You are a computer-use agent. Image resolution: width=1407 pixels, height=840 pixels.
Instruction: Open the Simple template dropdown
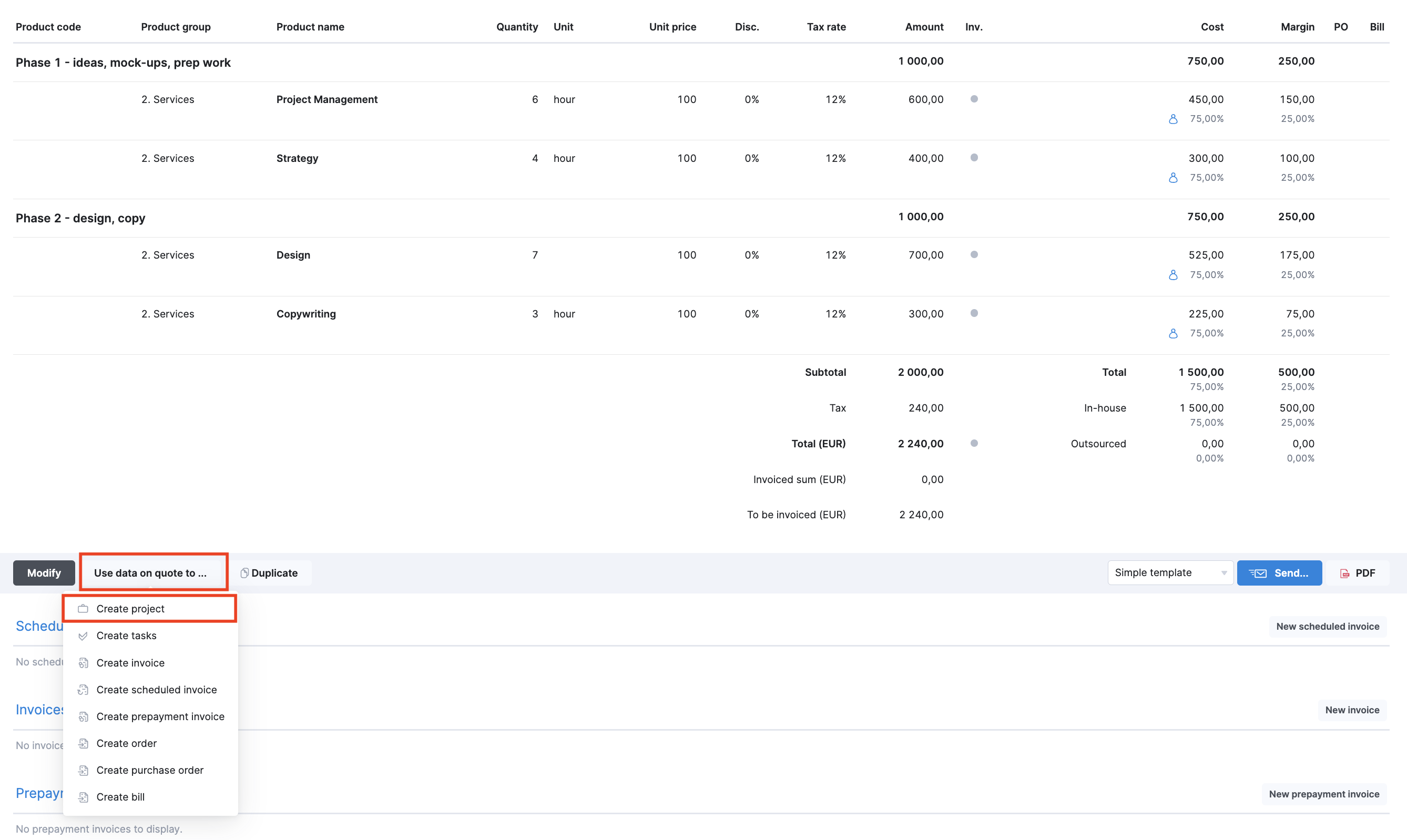coord(1170,573)
